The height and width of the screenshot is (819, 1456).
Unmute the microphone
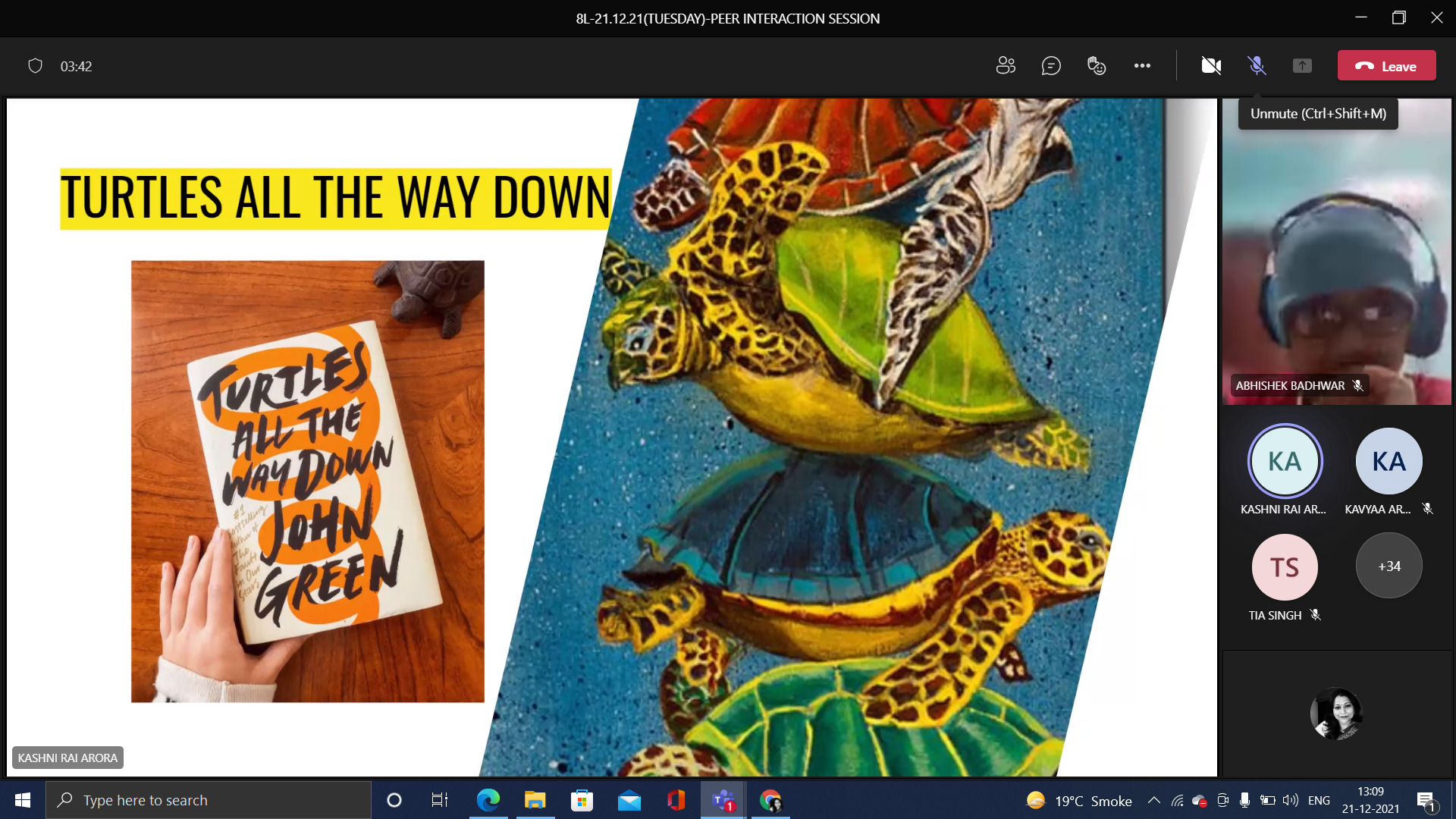pos(1257,66)
